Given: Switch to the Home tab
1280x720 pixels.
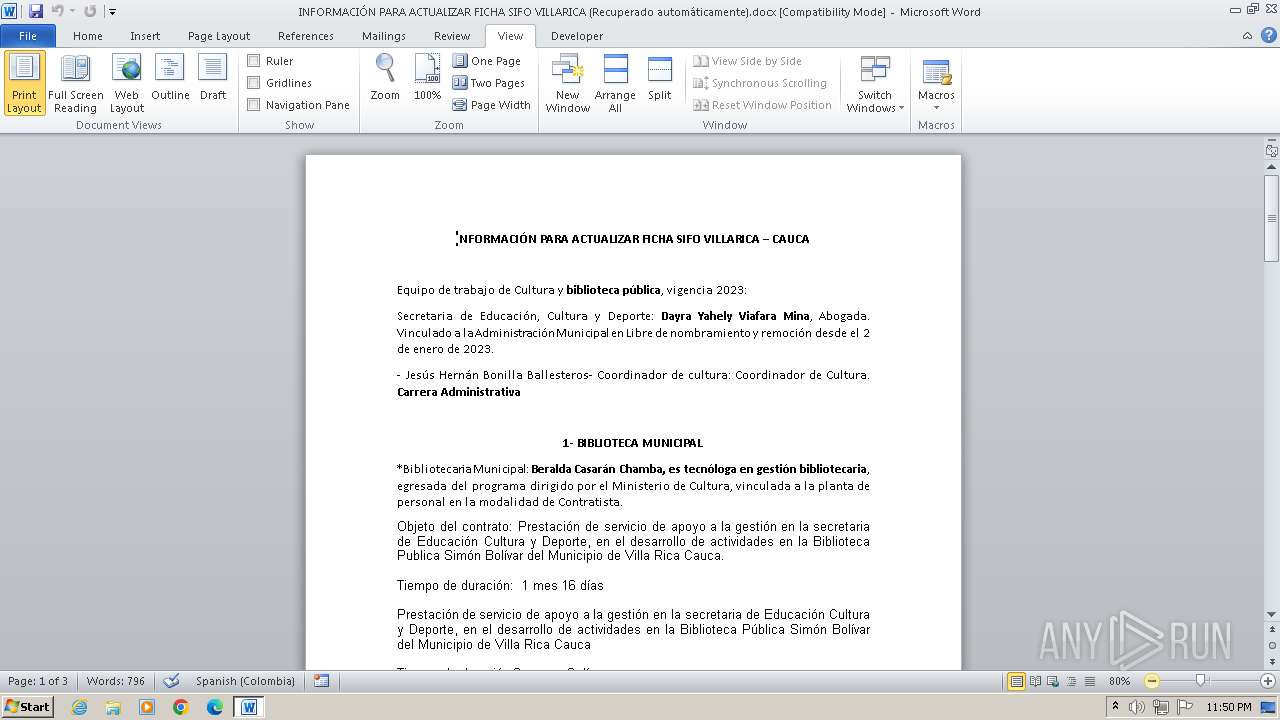Looking at the screenshot, I should click(x=88, y=36).
